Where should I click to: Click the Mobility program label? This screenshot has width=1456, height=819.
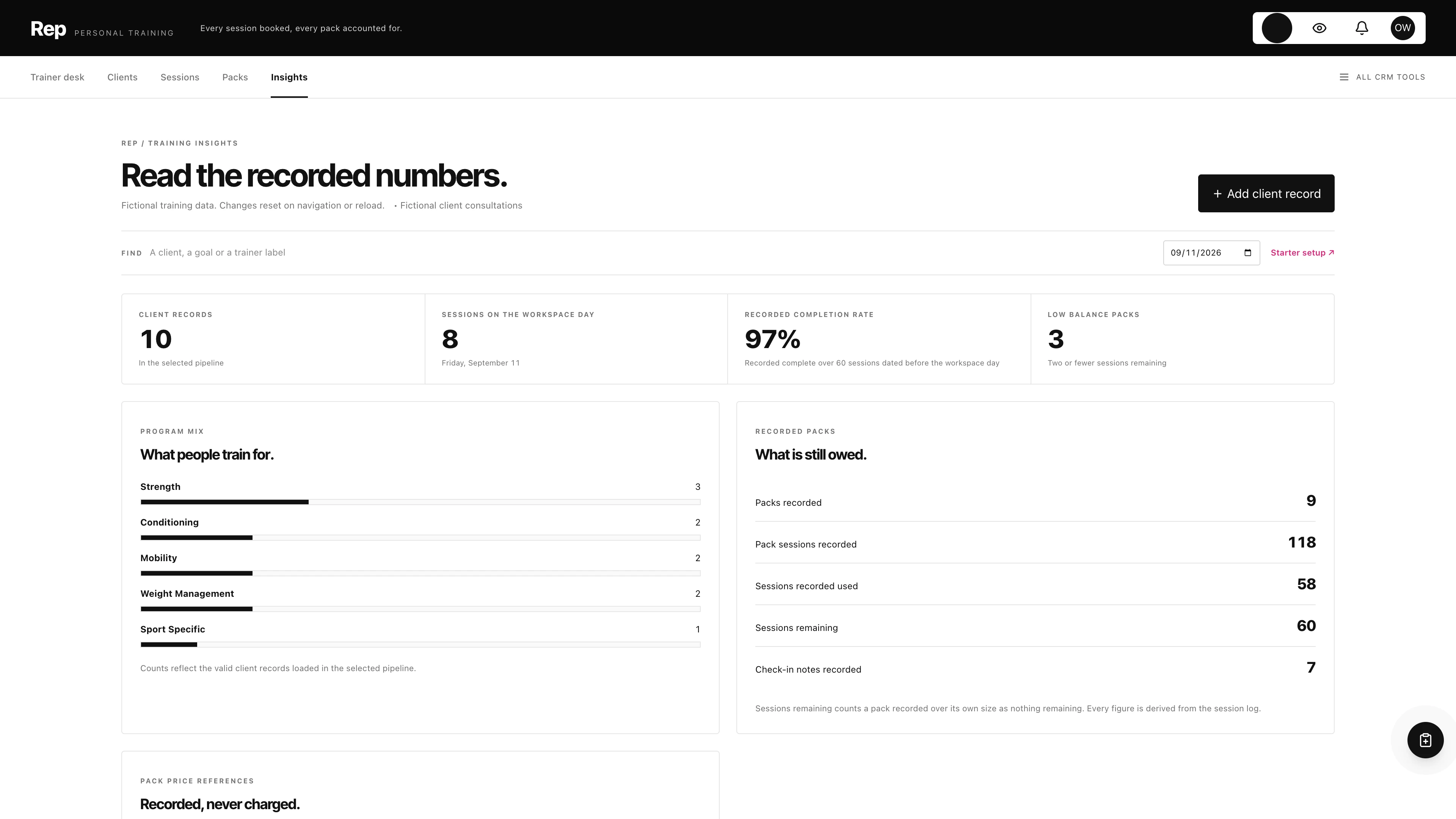(x=158, y=558)
